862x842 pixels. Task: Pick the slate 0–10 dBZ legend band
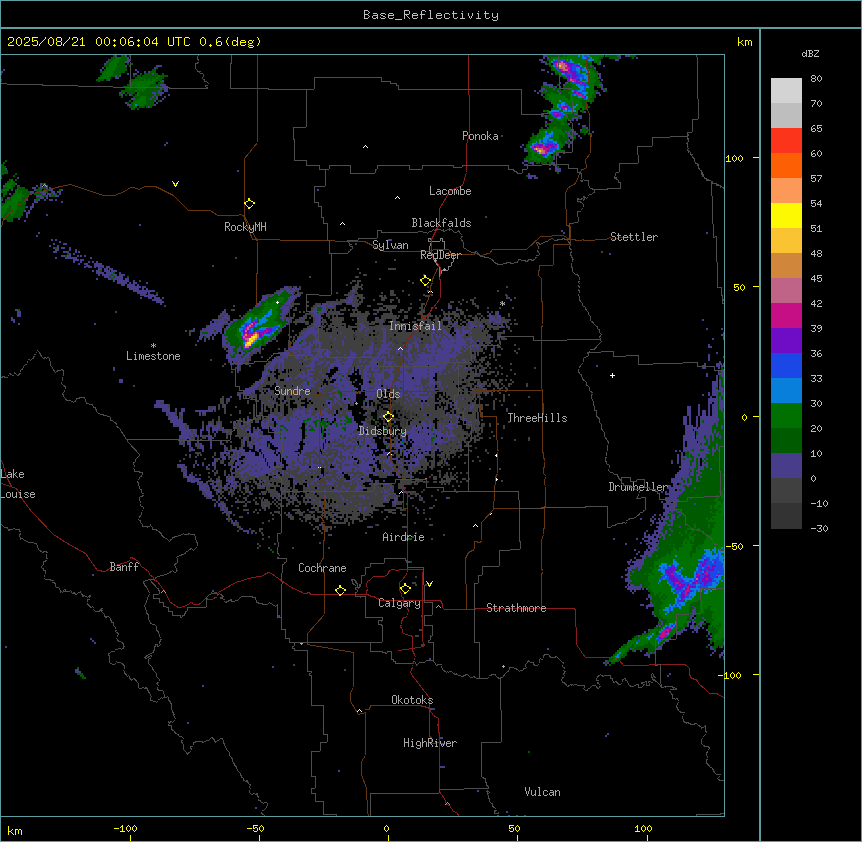[786, 466]
